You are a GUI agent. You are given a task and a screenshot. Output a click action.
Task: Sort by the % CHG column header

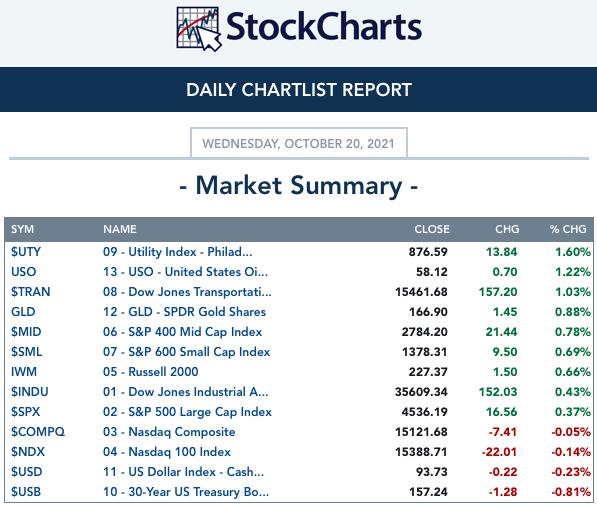[x=568, y=229]
